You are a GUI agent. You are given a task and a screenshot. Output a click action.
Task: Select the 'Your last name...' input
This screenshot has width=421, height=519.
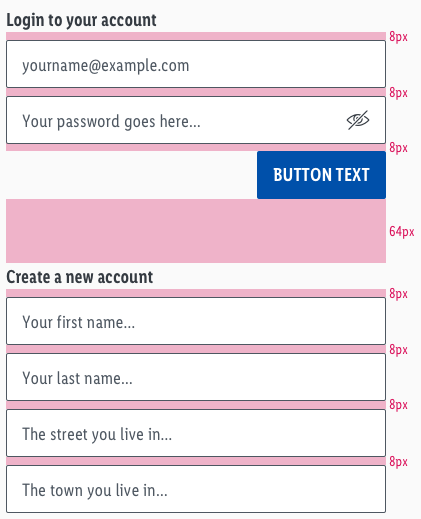pyautogui.click(x=196, y=377)
